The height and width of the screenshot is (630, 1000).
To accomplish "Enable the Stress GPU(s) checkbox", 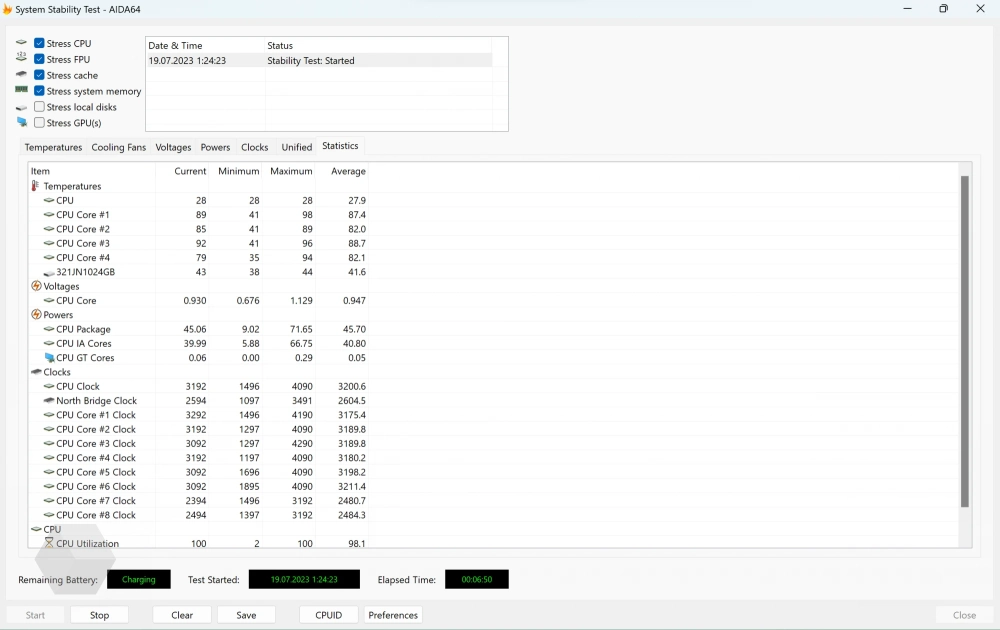I will (x=39, y=123).
